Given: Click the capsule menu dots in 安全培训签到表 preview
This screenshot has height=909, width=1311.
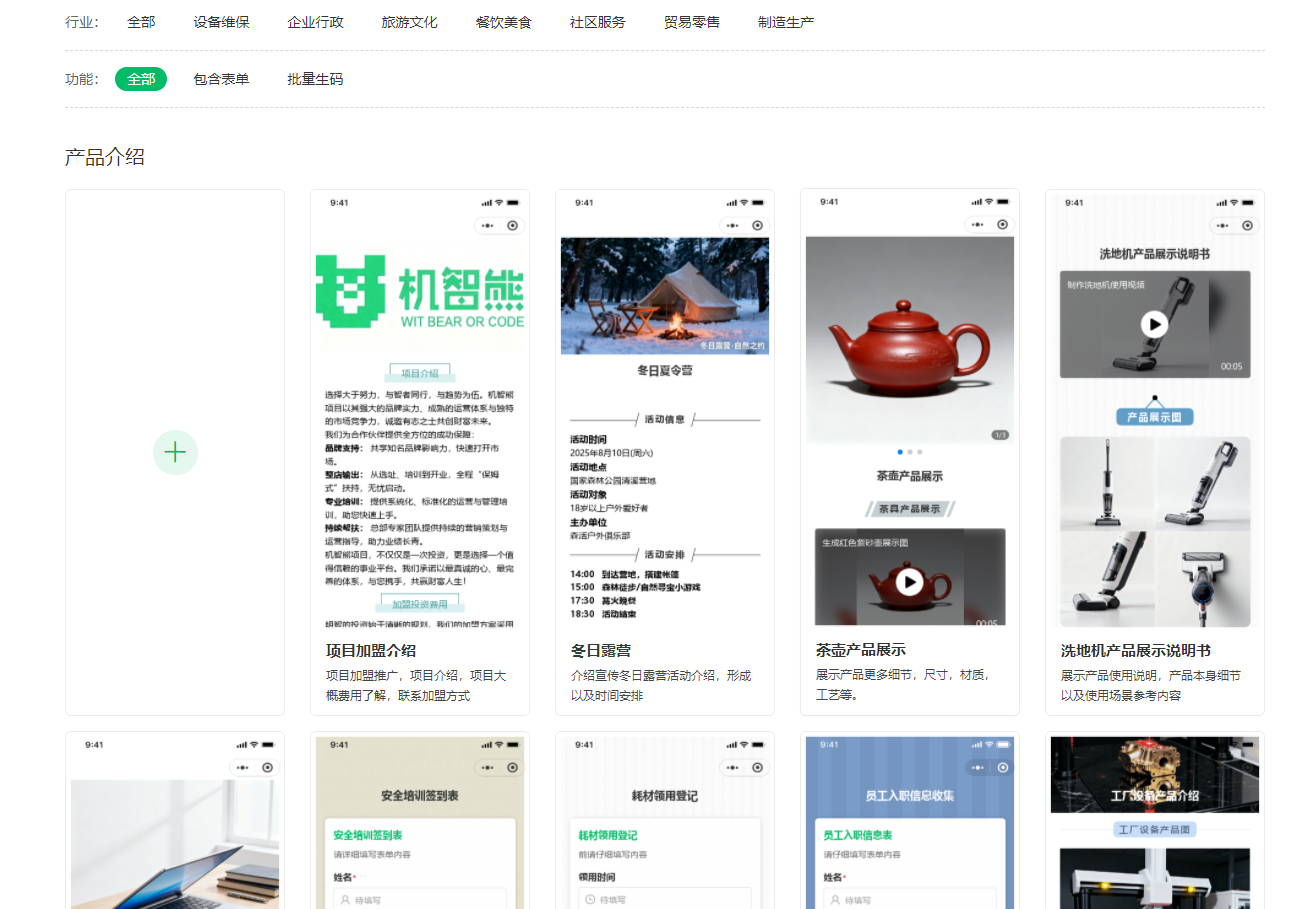Looking at the screenshot, I should pyautogui.click(x=488, y=768).
